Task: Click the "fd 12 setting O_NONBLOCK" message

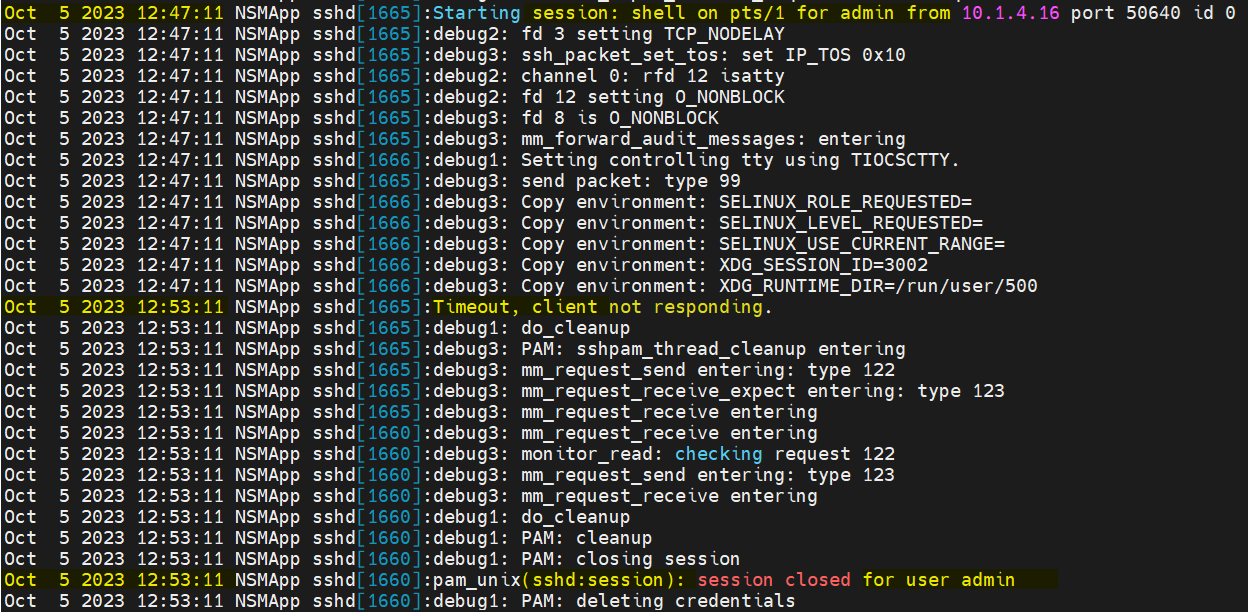Action: (x=653, y=97)
